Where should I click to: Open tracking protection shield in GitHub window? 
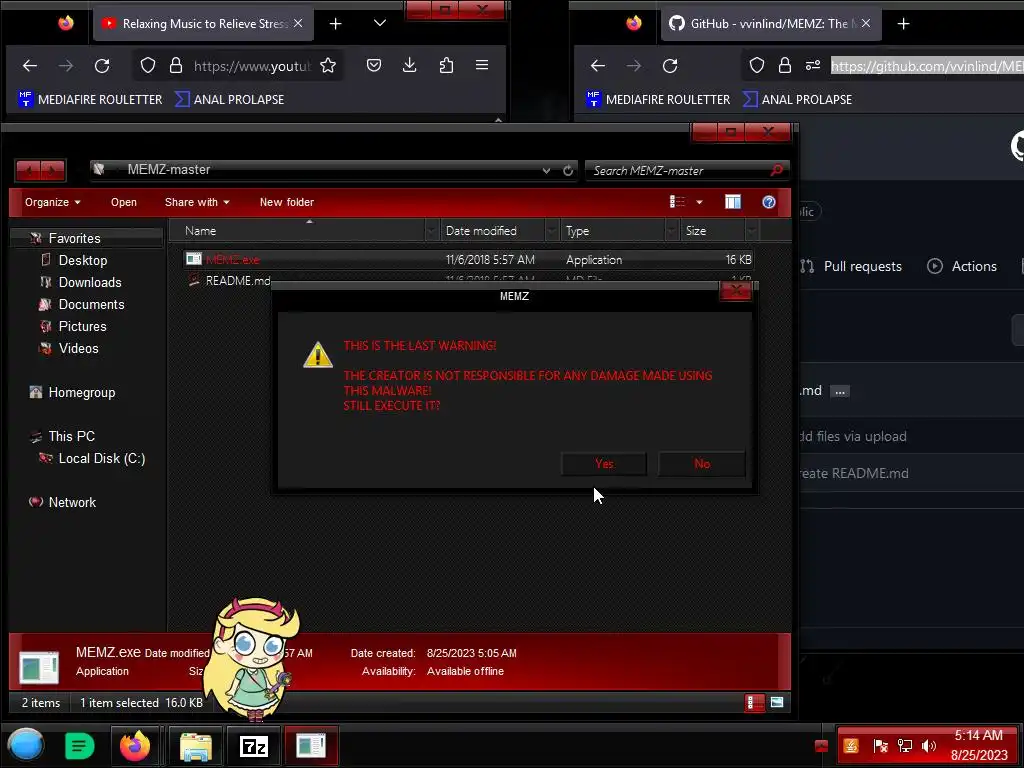coord(756,65)
